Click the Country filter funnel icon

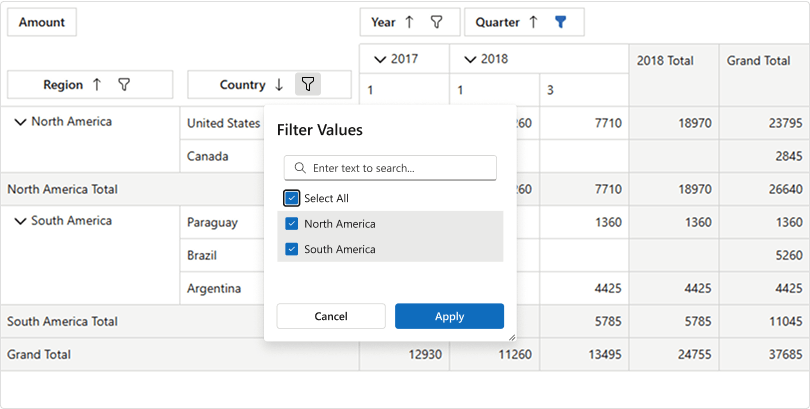[x=309, y=85]
